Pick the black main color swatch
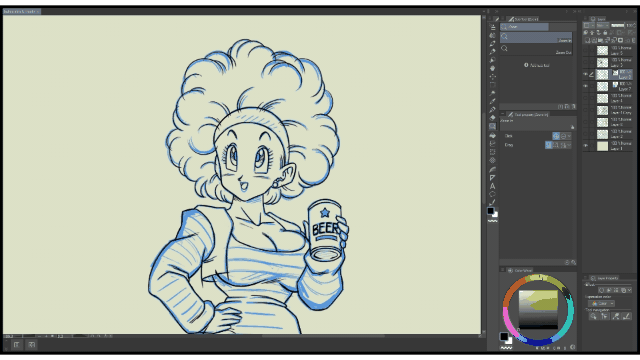 (x=491, y=211)
